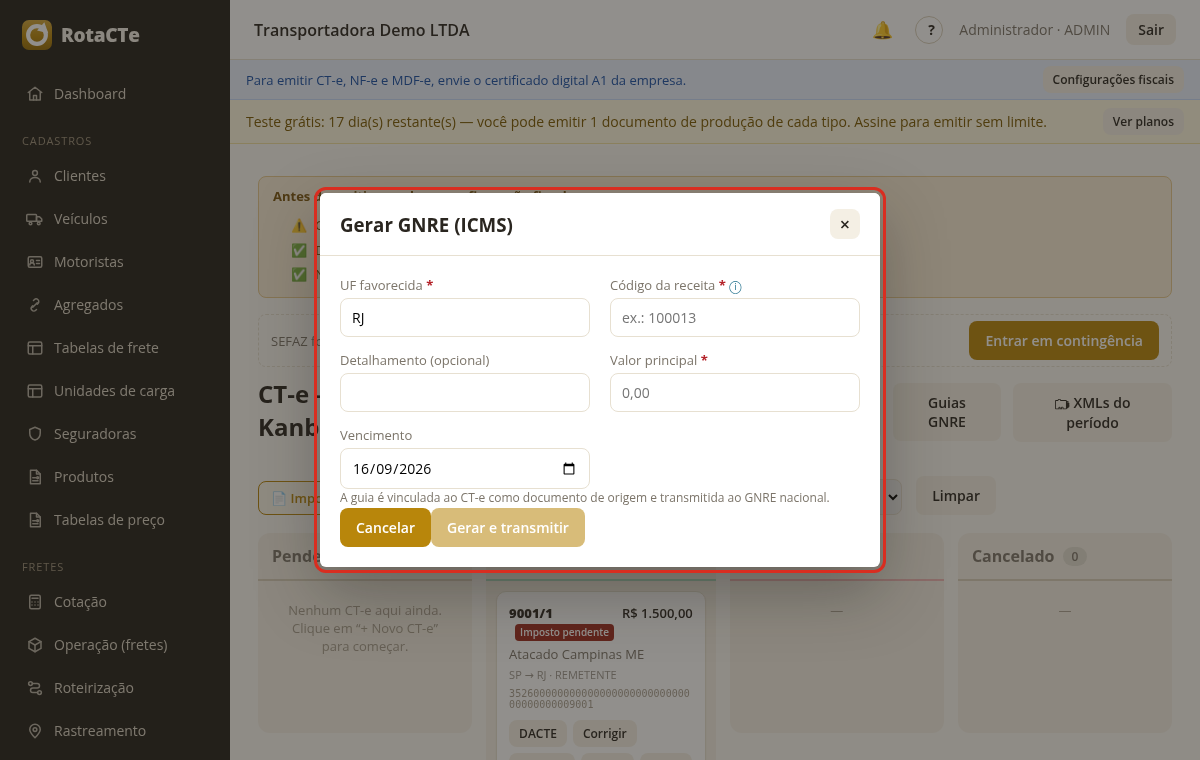Click the Cancelar button

pyautogui.click(x=385, y=528)
